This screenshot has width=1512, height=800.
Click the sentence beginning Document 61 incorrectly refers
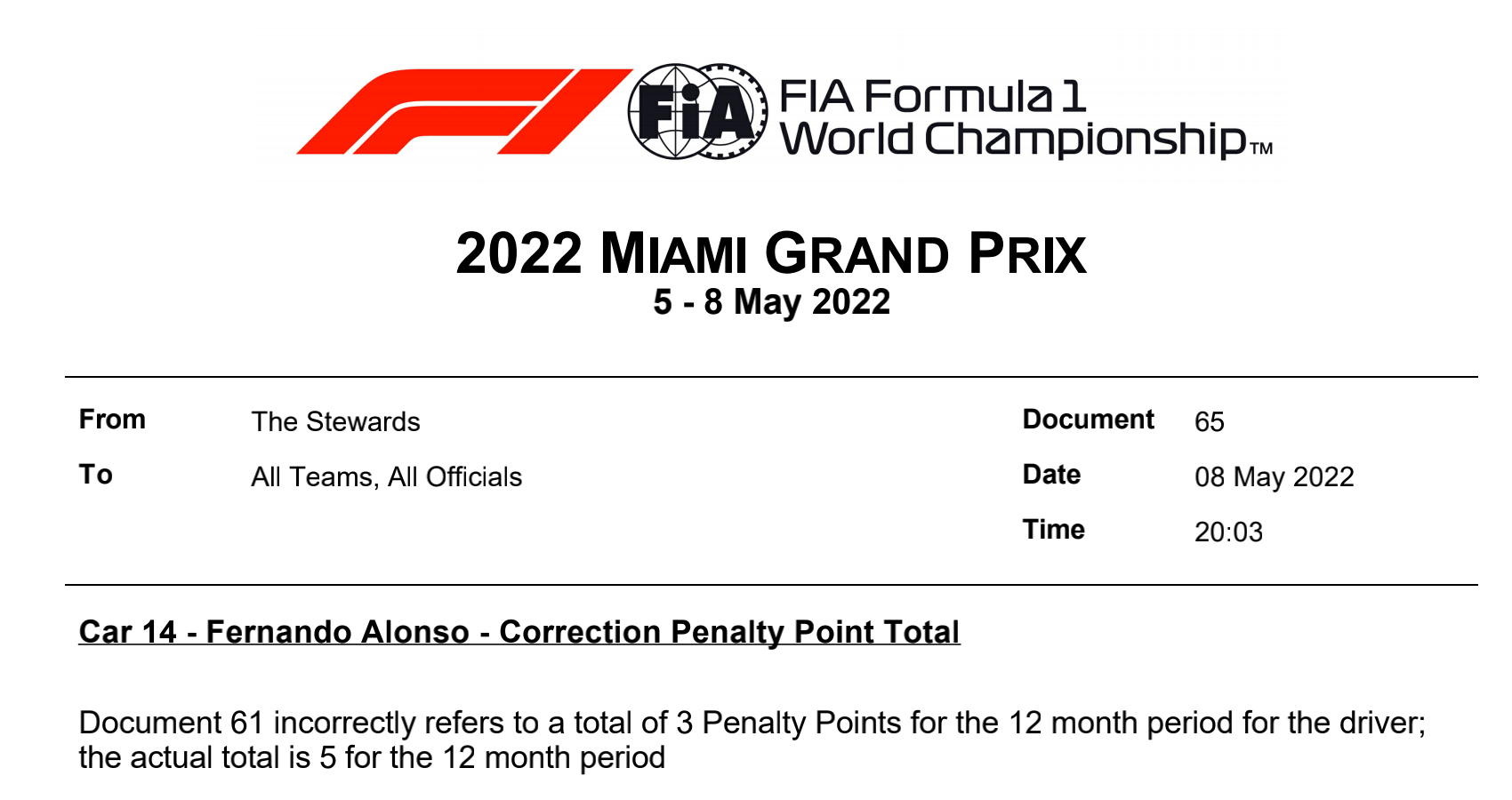click(x=752, y=723)
